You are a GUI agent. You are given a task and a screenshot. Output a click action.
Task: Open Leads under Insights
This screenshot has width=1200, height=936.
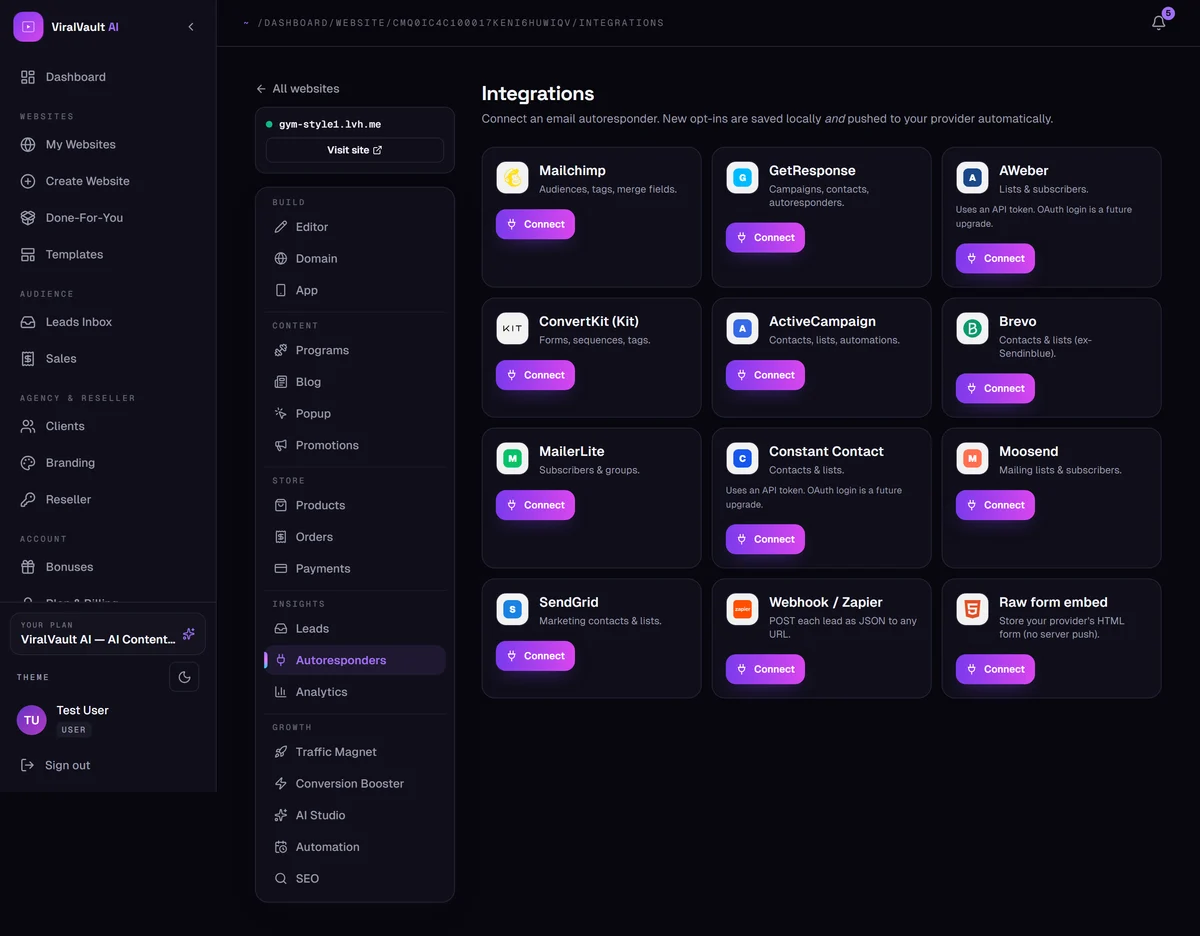[x=355, y=629]
